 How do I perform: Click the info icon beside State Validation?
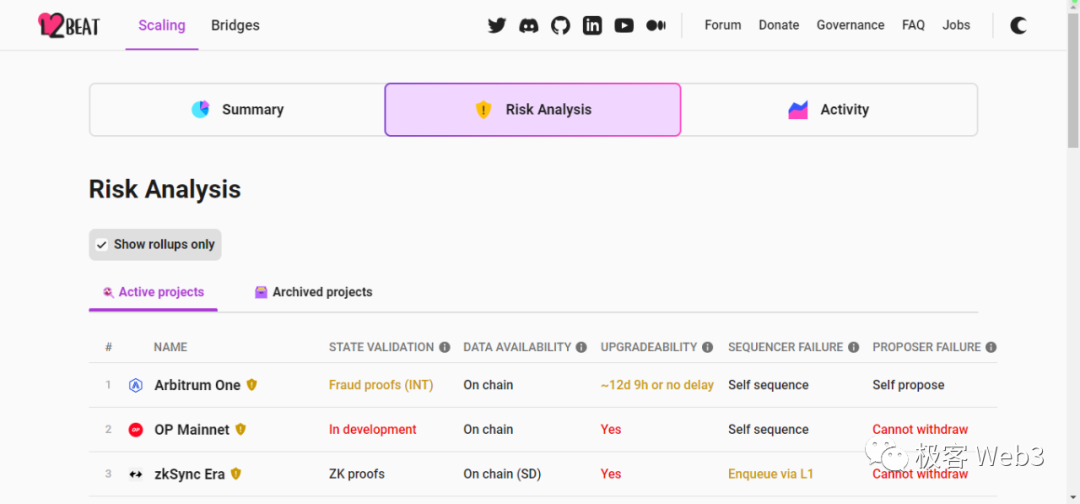click(444, 347)
